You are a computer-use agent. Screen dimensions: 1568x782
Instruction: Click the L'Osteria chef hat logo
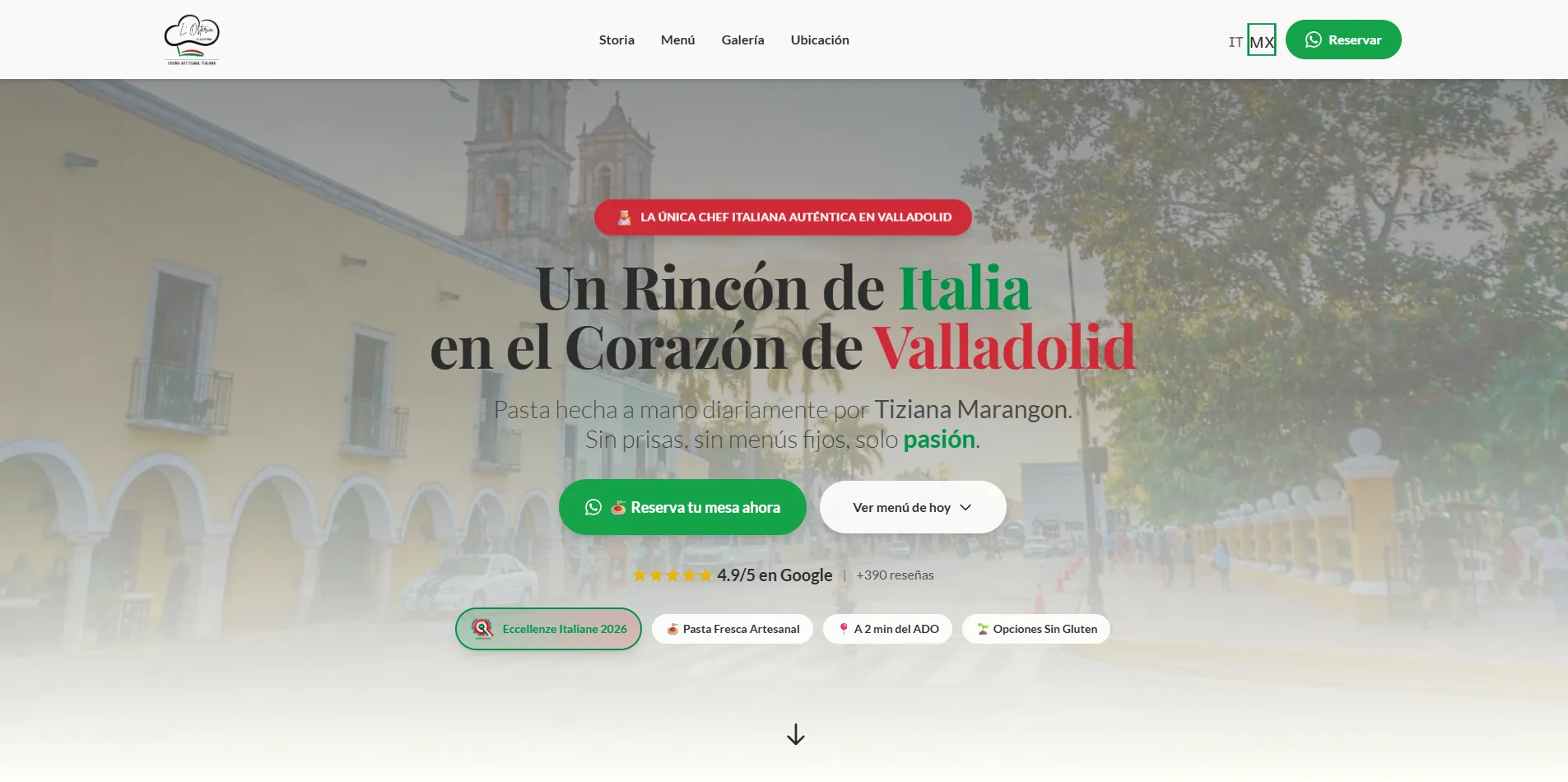coord(192,40)
